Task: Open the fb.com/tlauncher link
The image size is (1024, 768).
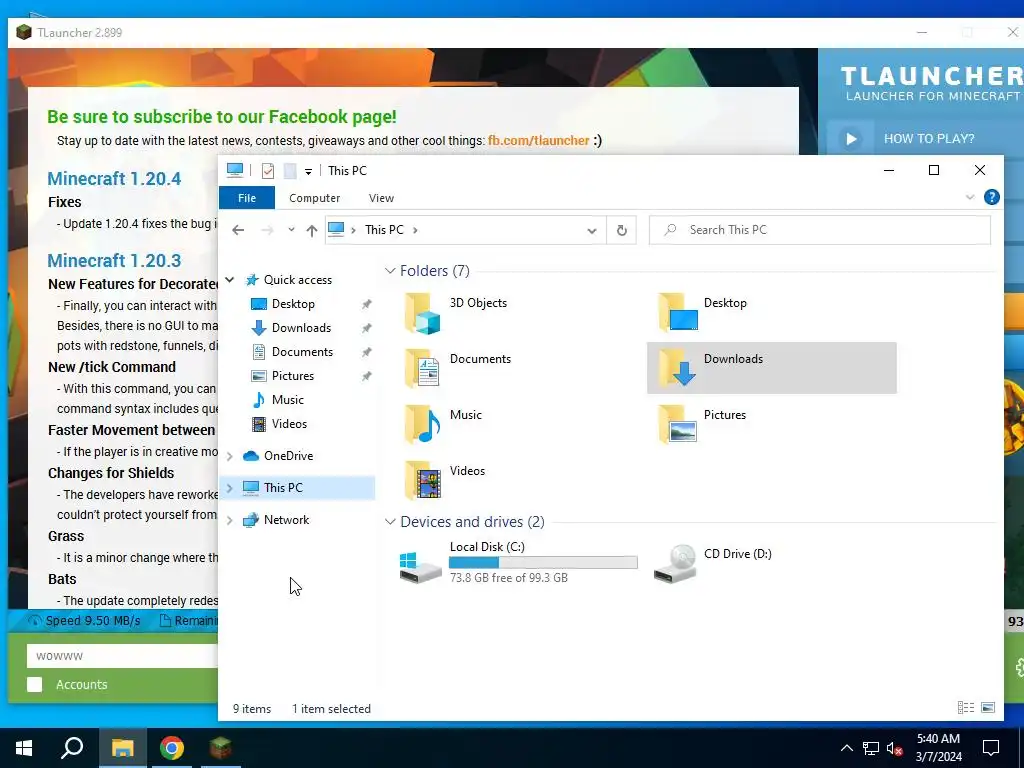Action: [x=539, y=140]
